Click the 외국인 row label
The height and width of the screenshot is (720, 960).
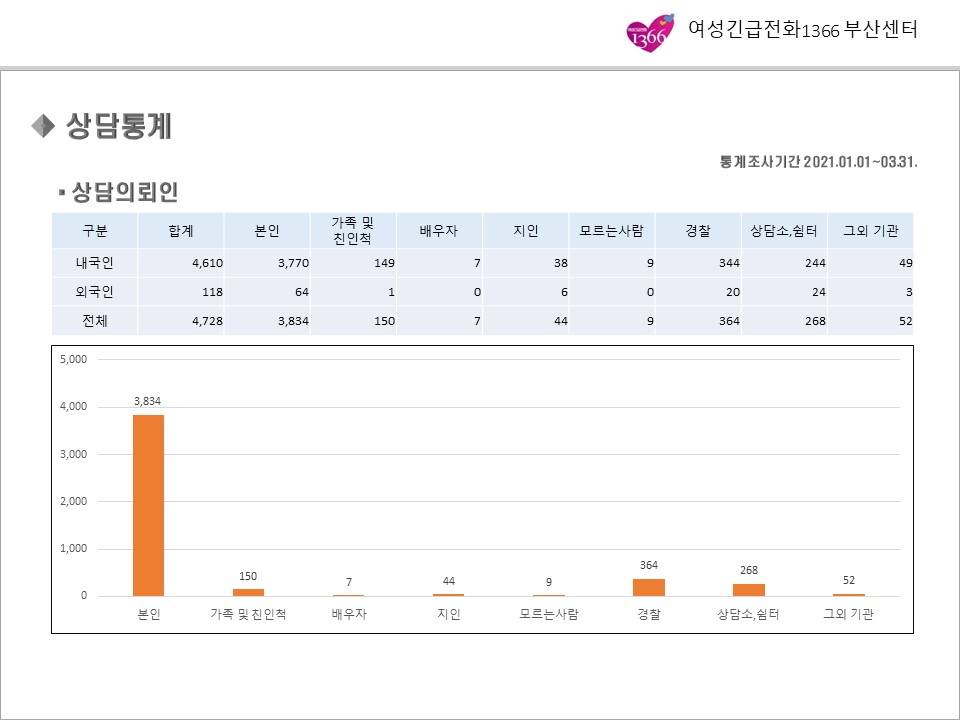point(94,291)
